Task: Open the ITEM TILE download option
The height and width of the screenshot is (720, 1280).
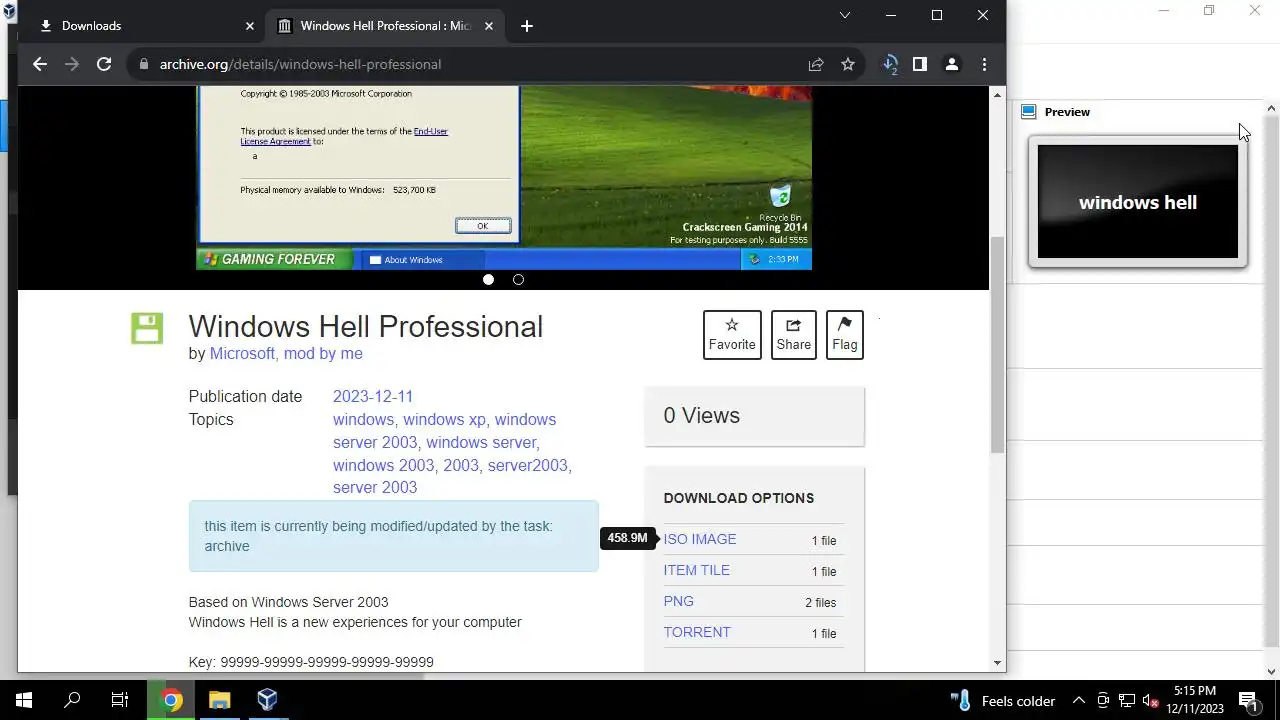Action: coord(697,570)
